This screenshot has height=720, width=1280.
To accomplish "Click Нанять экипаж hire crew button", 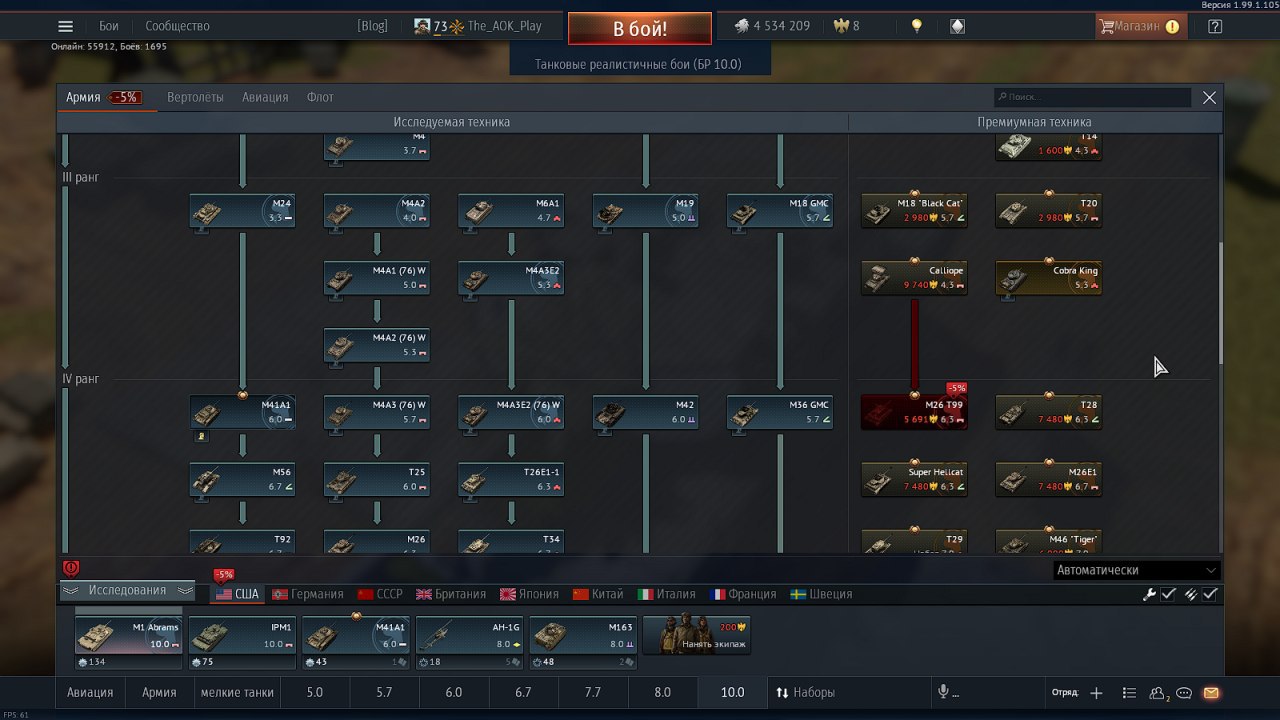I will tap(697, 635).
